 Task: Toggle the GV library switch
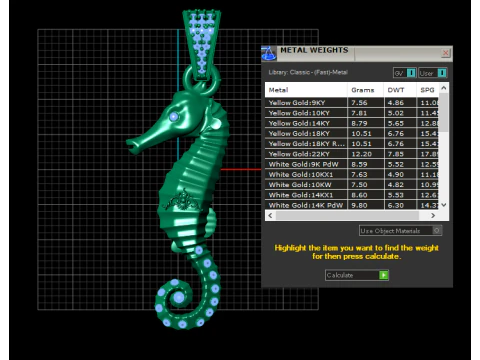[x=404, y=73]
